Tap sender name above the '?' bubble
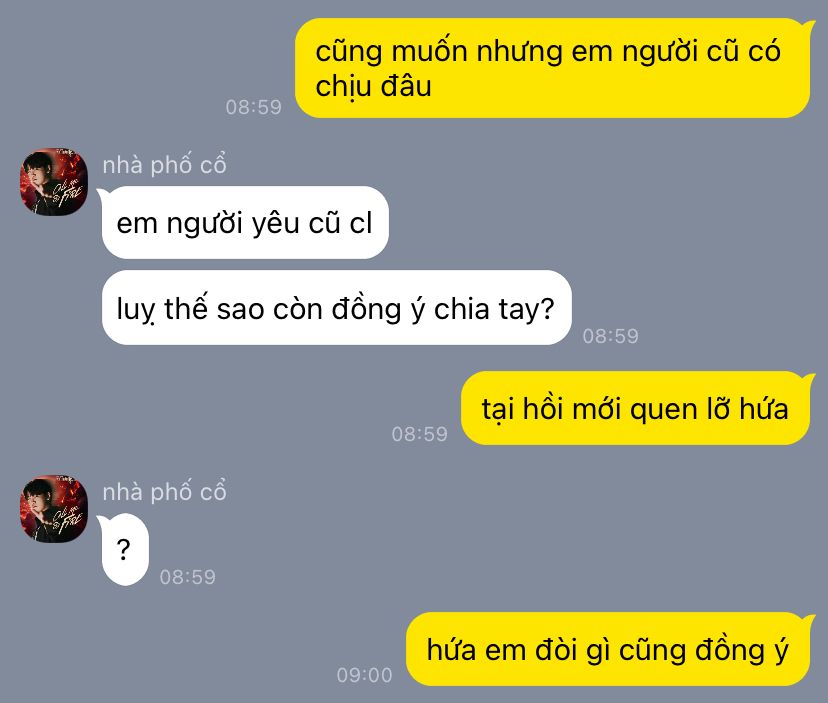This screenshot has height=703, width=828. [164, 491]
